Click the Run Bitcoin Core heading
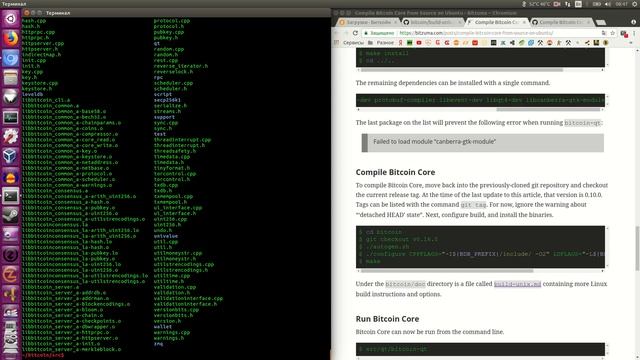 (387, 319)
